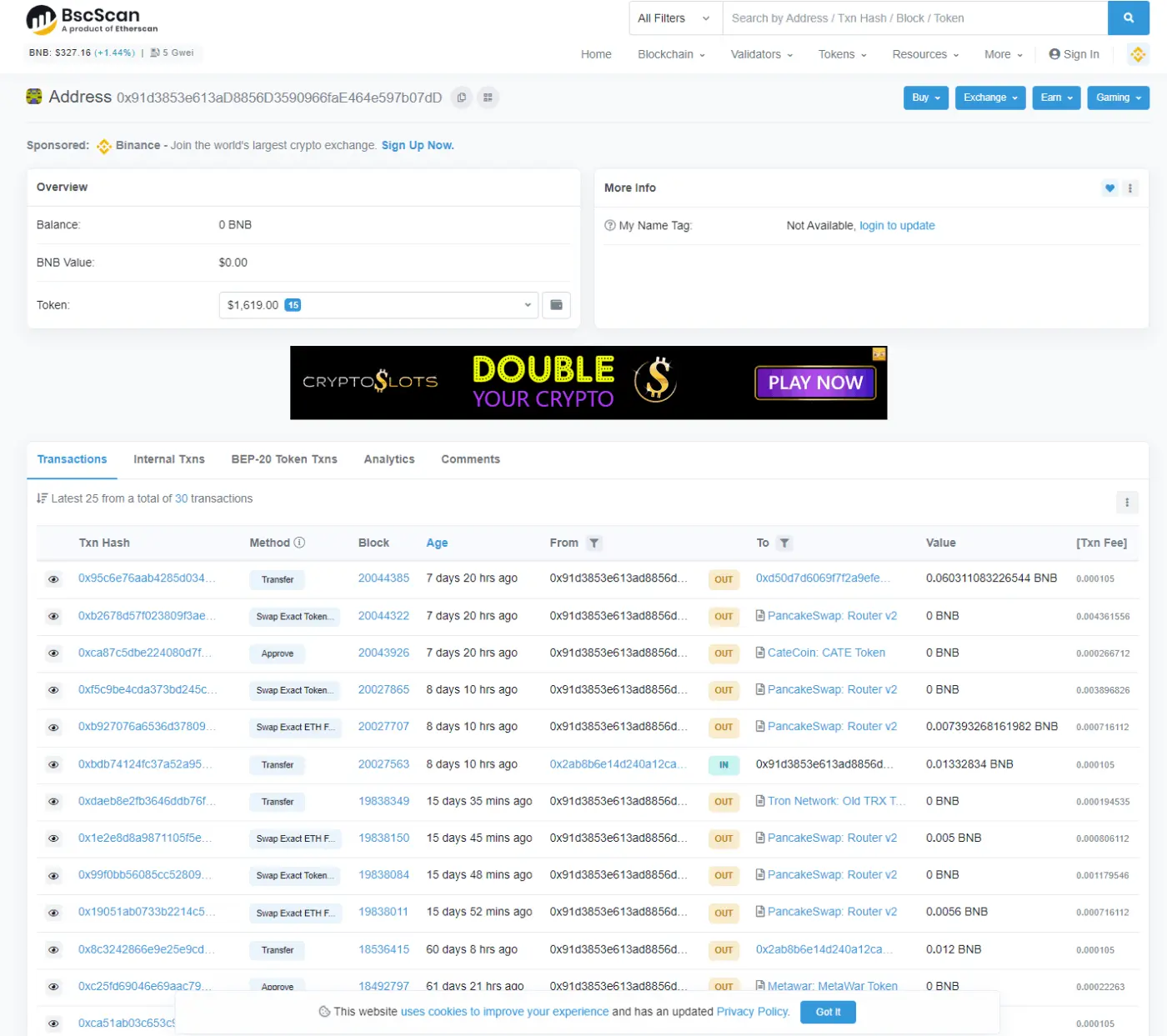
Task: Click the heart icon in More Info
Action: pyautogui.click(x=1109, y=188)
